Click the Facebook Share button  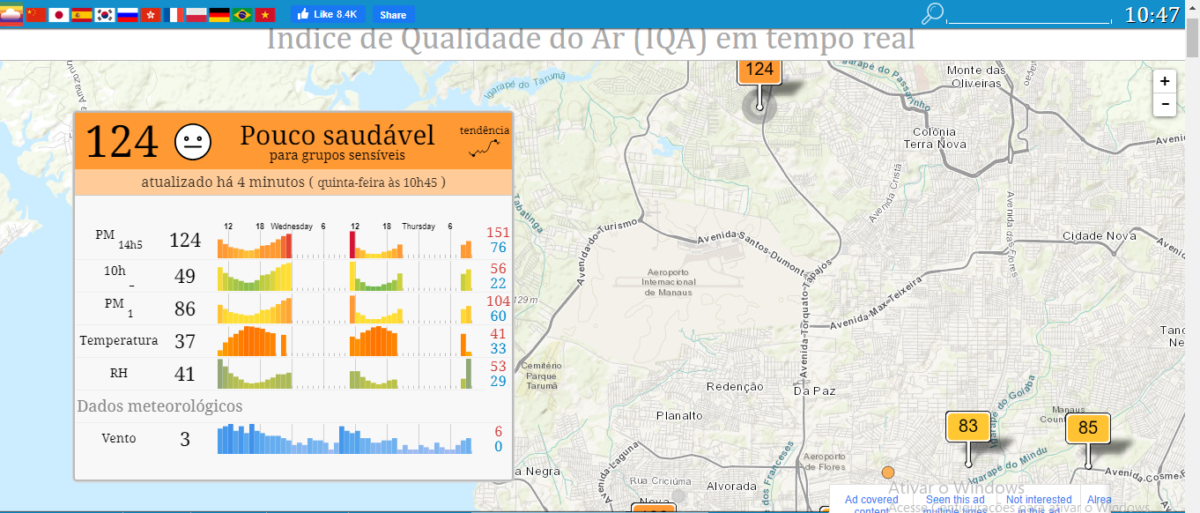coord(393,15)
